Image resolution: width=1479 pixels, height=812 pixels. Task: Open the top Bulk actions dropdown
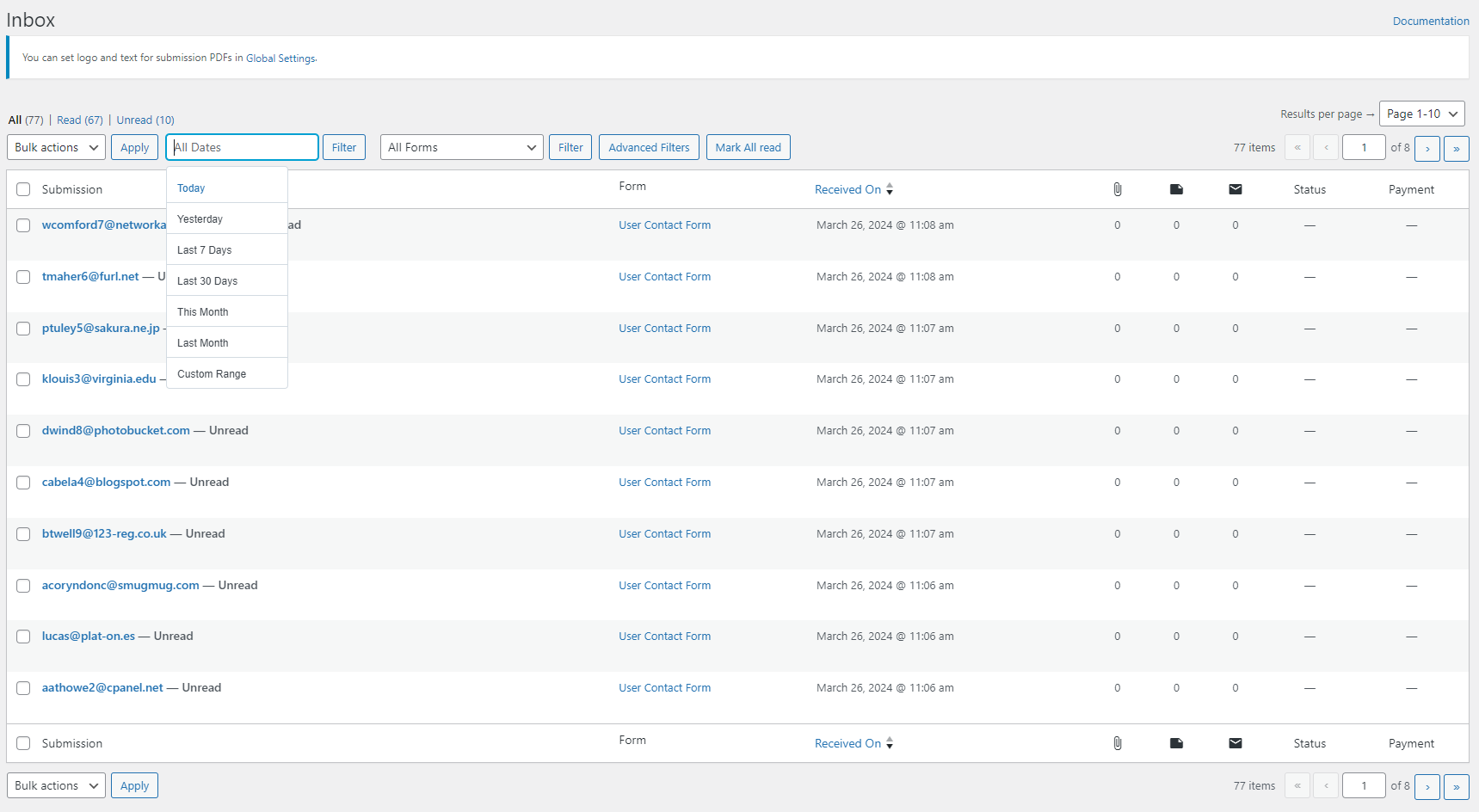(x=57, y=147)
